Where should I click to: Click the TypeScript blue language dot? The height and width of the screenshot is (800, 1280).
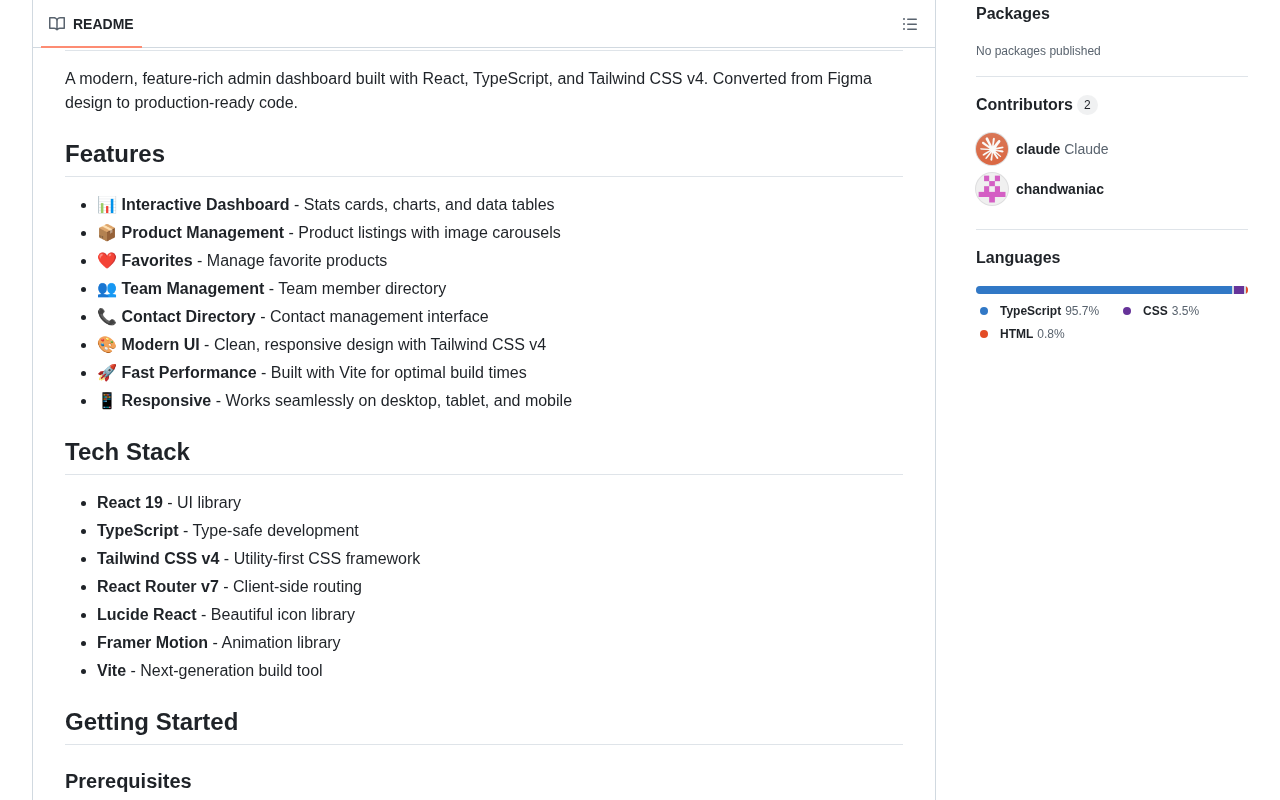point(984,311)
